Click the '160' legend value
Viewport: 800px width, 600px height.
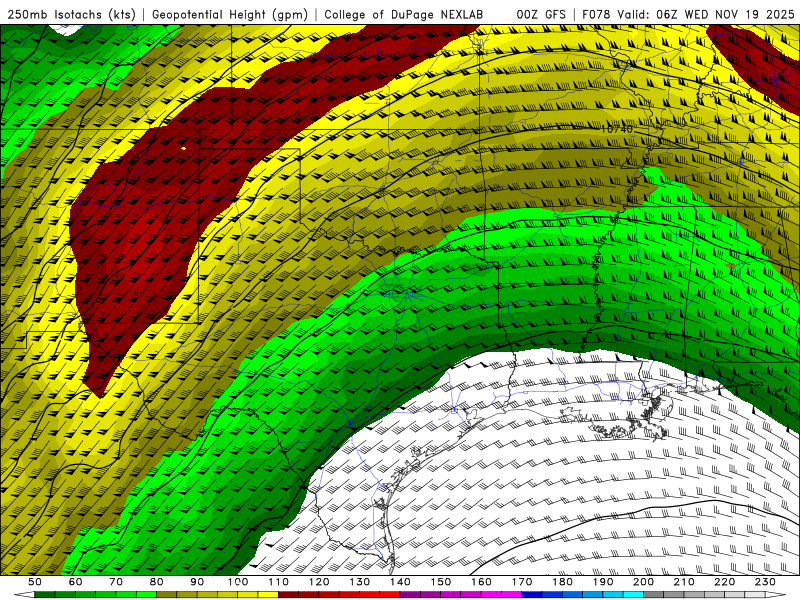coord(481,582)
